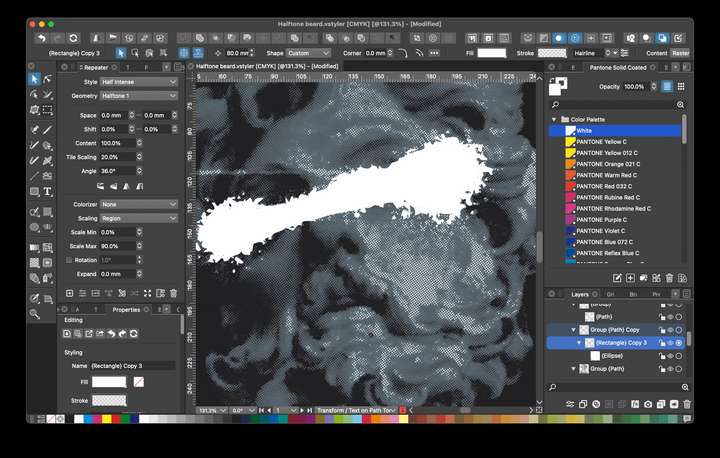Open the Layers tab
This screenshot has width=720, height=458.
pos(581,295)
